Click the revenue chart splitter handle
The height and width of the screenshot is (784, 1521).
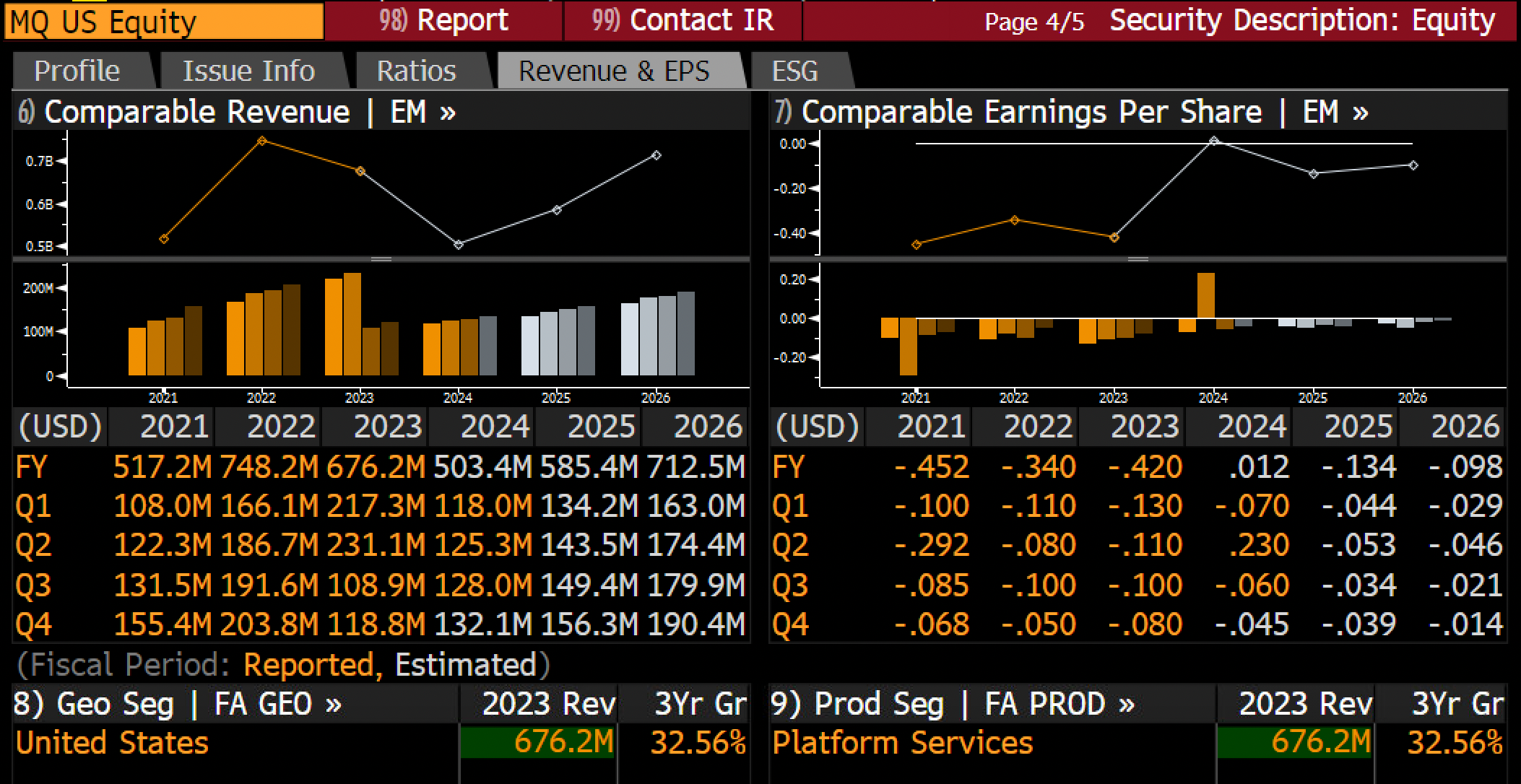click(x=381, y=259)
